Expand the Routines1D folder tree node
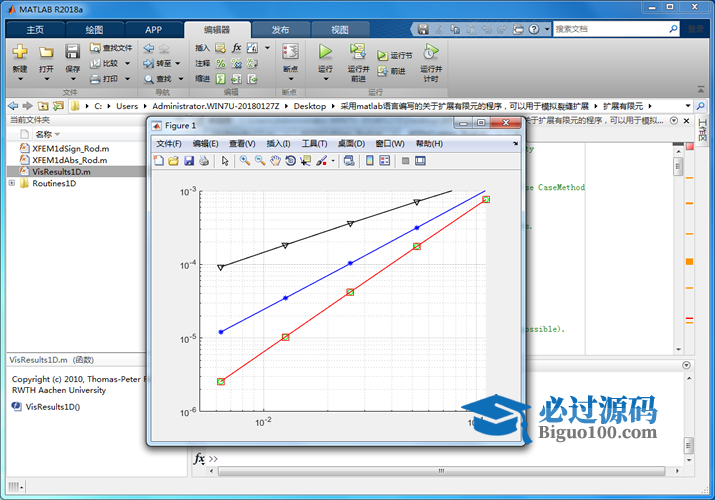Screen dimensions: 715x500 (x=12, y=184)
